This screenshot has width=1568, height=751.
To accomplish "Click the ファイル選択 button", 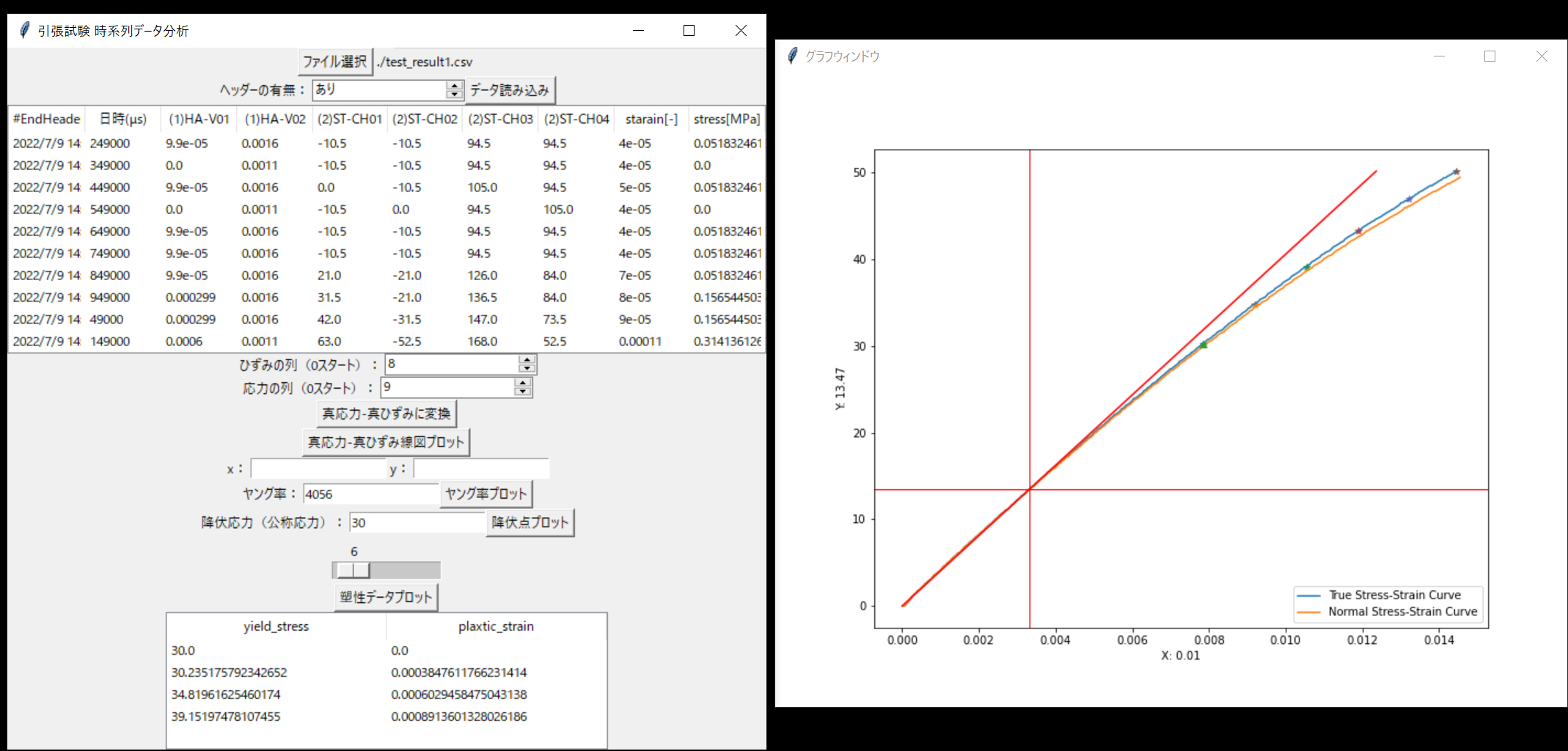I will pos(335,62).
